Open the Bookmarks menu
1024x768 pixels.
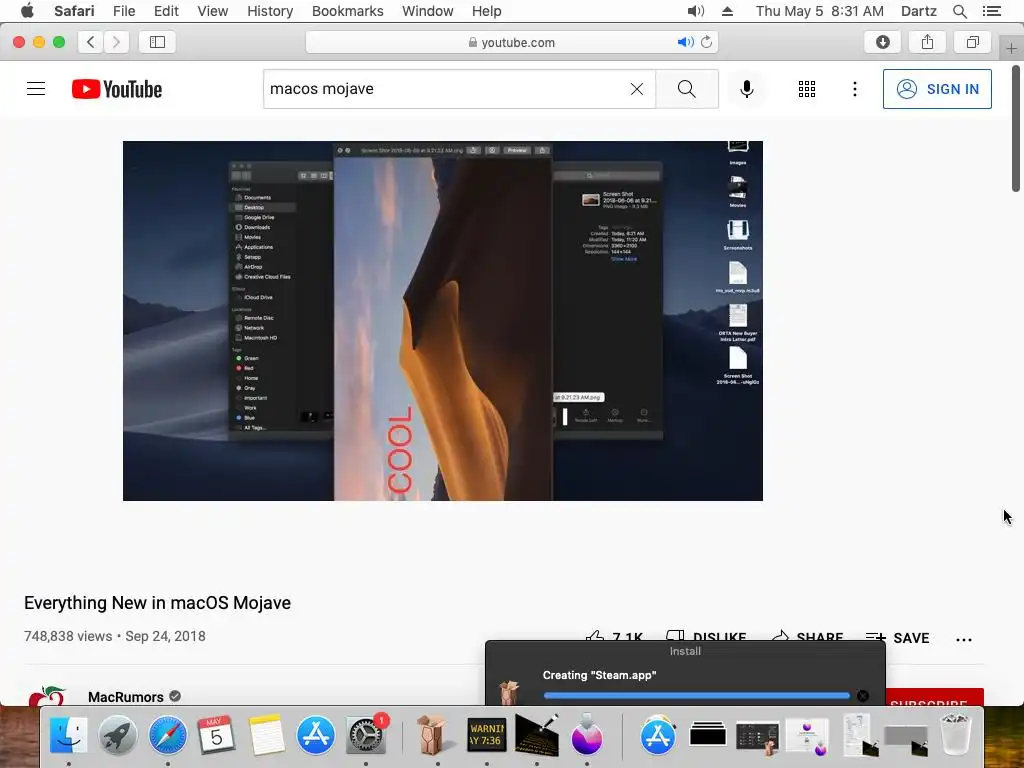tap(347, 11)
